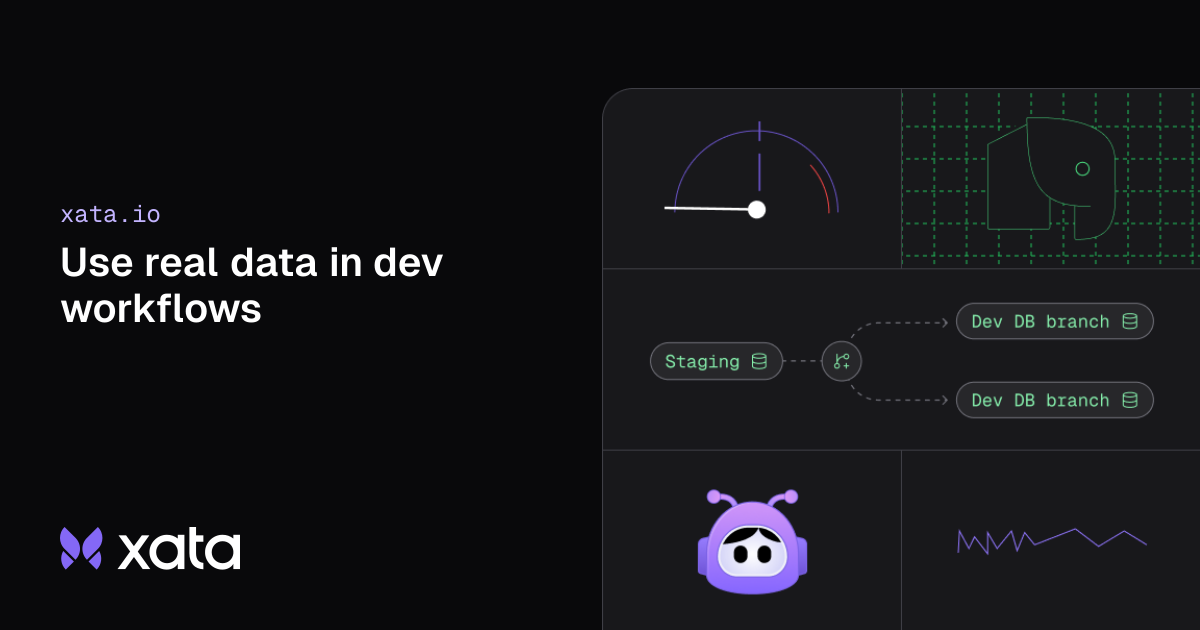This screenshot has width=1200, height=630.
Task: Select the Staging database pill
Action: click(x=716, y=361)
